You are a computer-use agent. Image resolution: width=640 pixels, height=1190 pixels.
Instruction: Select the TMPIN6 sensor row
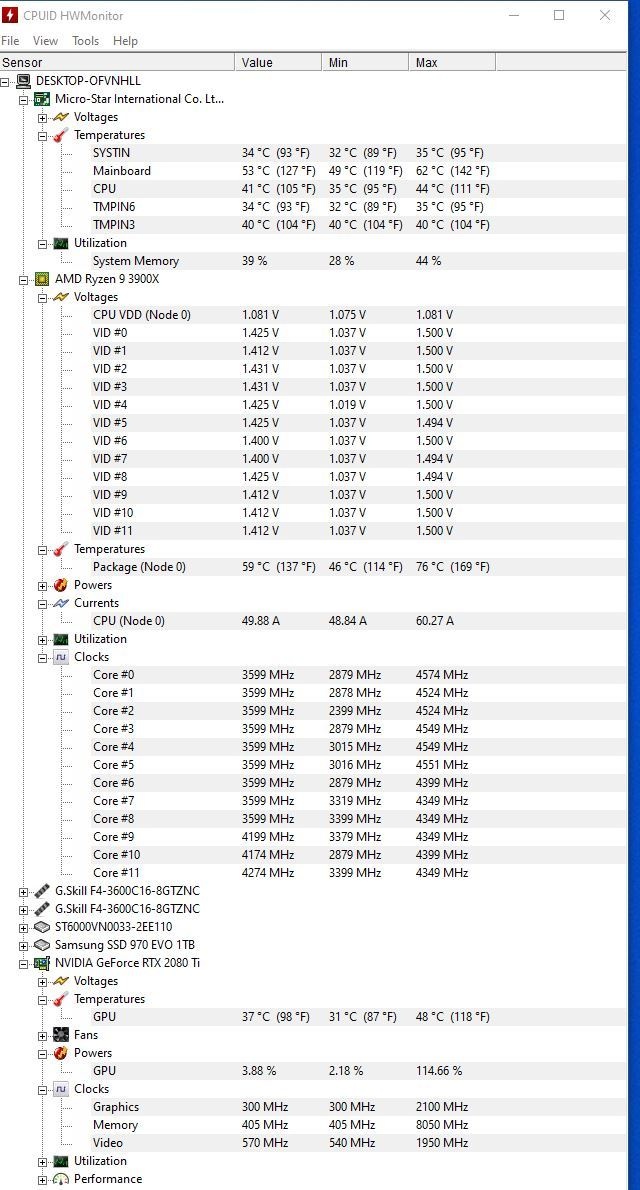click(358, 206)
